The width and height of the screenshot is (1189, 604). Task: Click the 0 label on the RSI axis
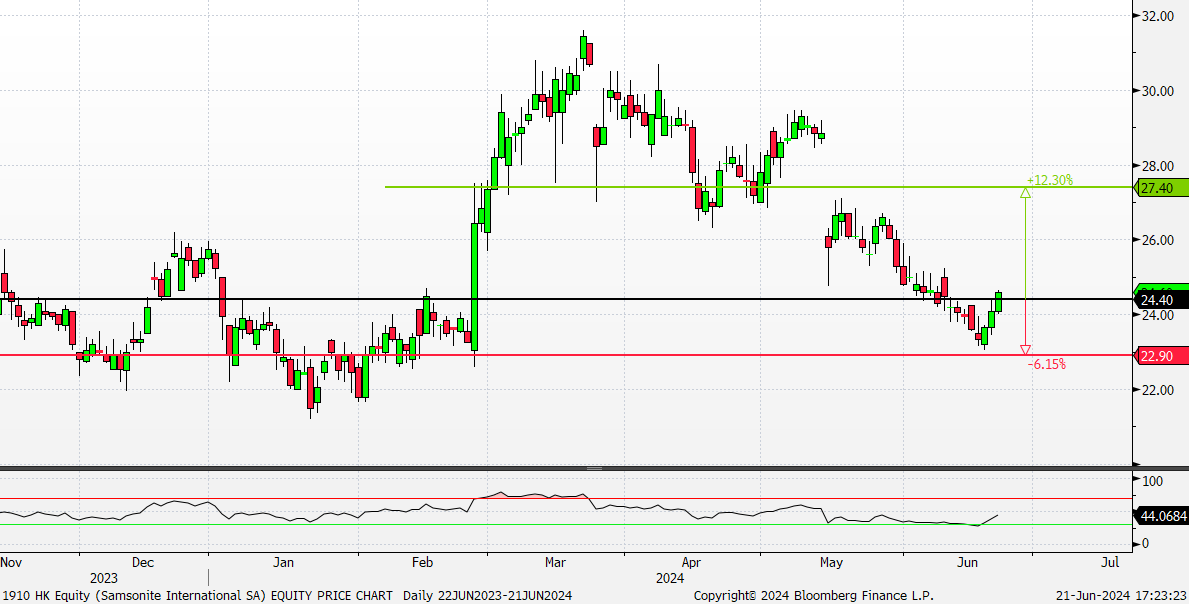[1146, 543]
